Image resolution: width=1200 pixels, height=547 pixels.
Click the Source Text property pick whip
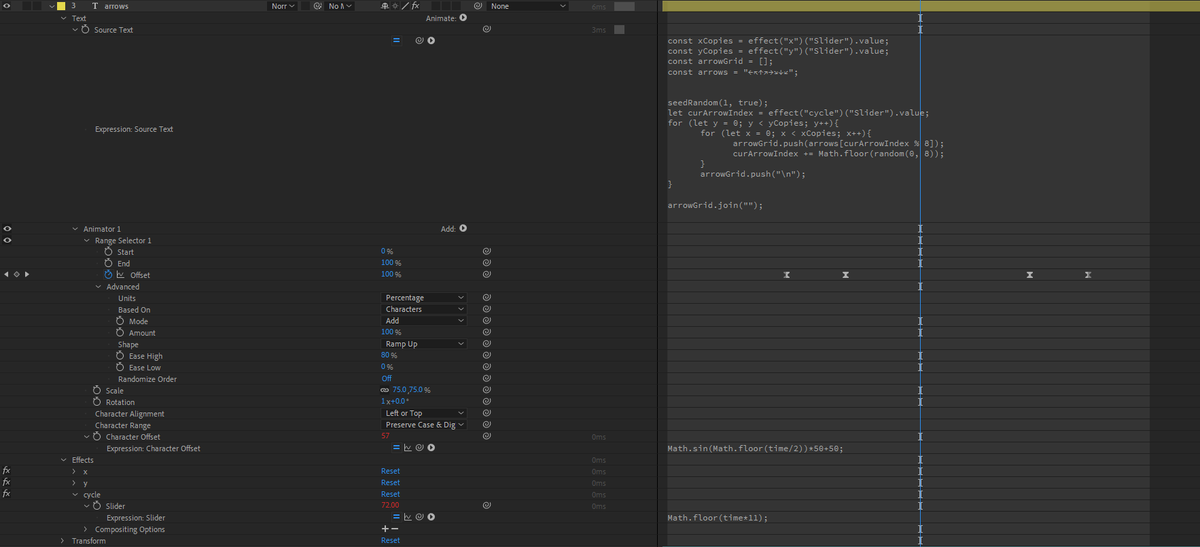pyautogui.click(x=486, y=30)
